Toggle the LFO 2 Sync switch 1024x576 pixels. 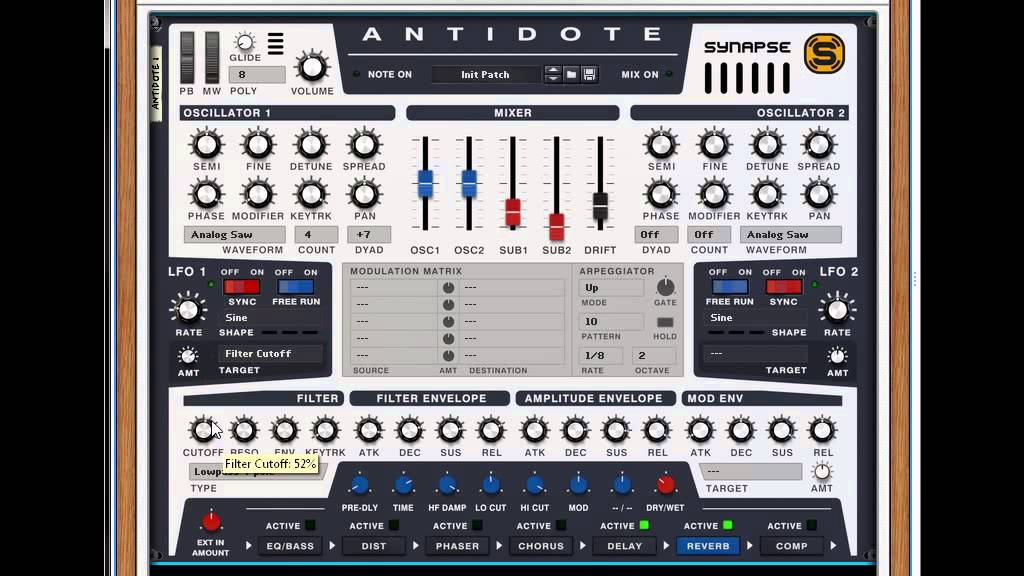[x=783, y=287]
